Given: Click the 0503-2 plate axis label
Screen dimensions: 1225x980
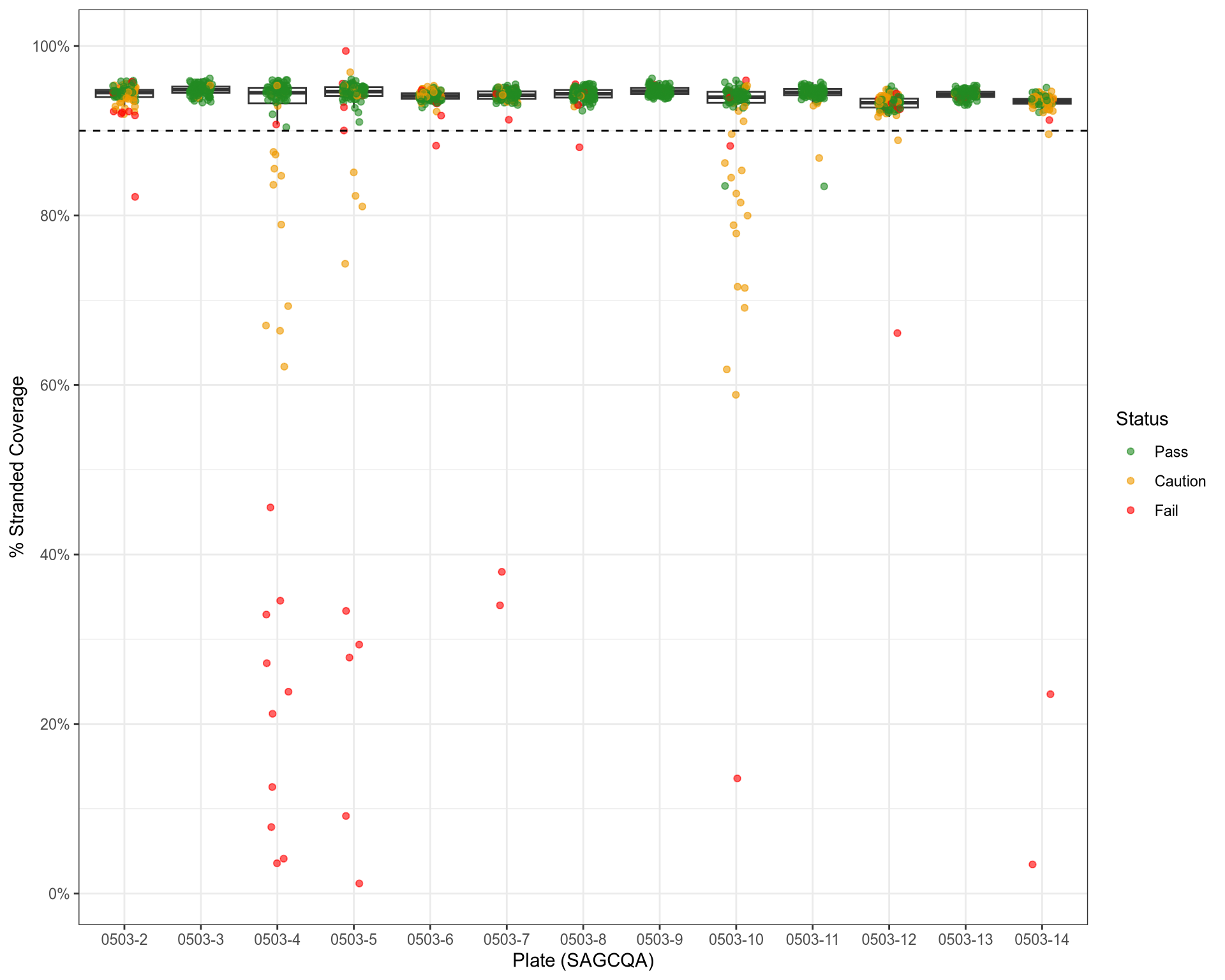Looking at the screenshot, I should (x=124, y=939).
